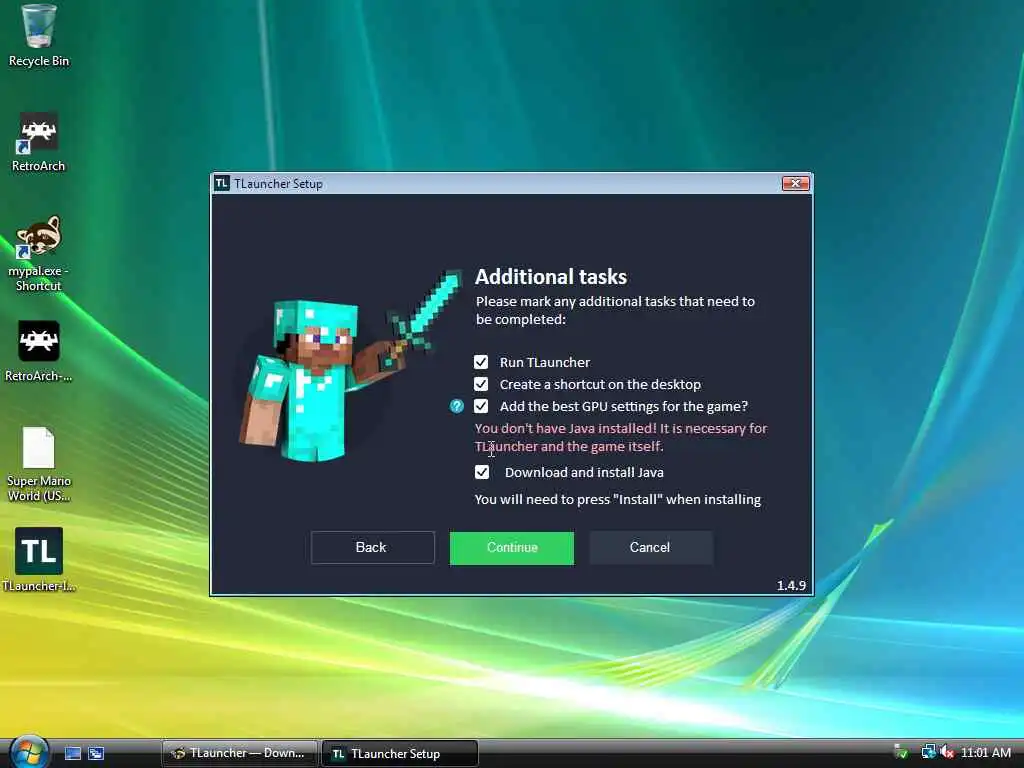Click the blue question mark help icon
The height and width of the screenshot is (768, 1024).
(456, 406)
